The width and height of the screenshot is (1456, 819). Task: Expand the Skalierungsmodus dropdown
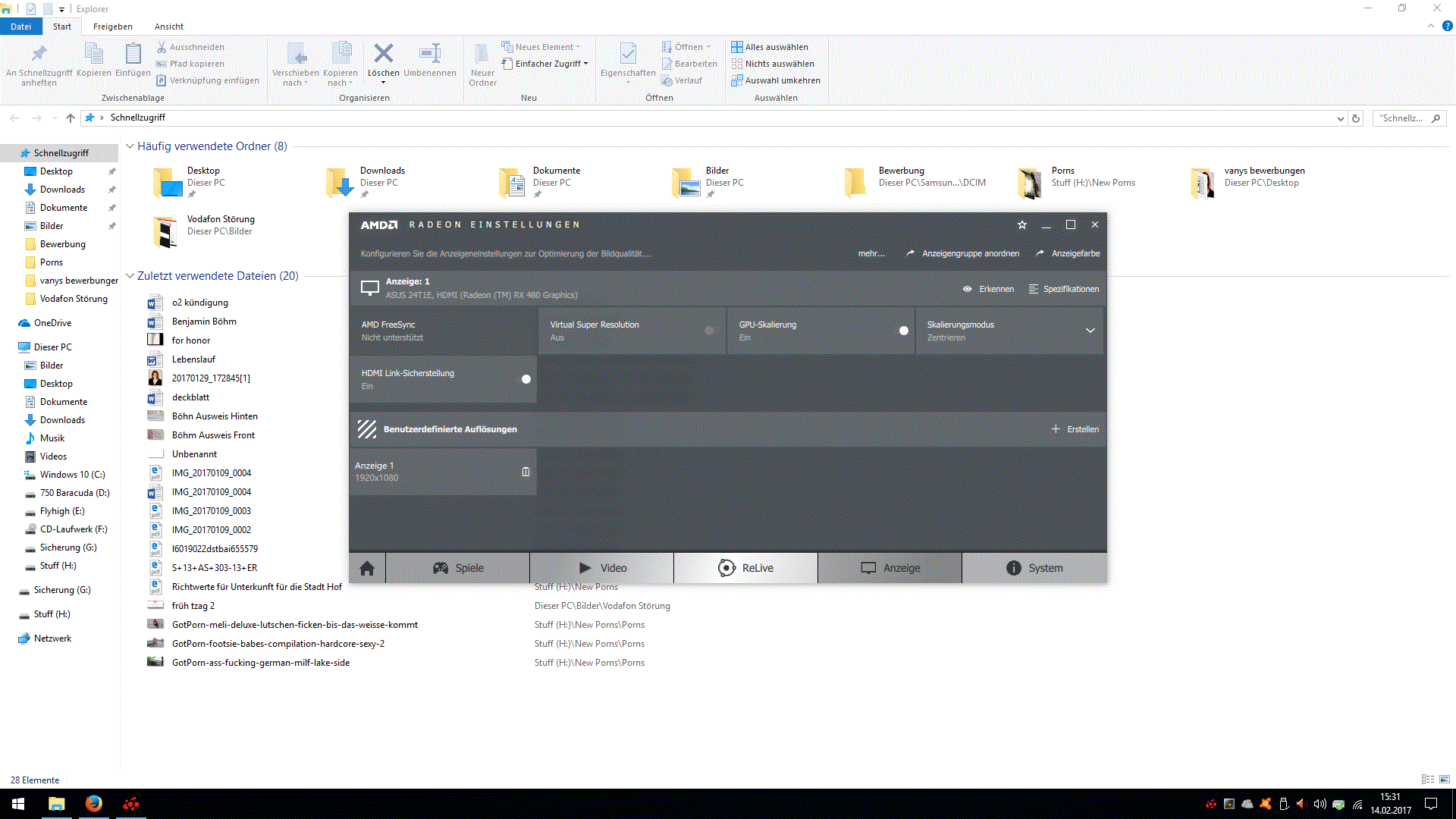(1090, 331)
